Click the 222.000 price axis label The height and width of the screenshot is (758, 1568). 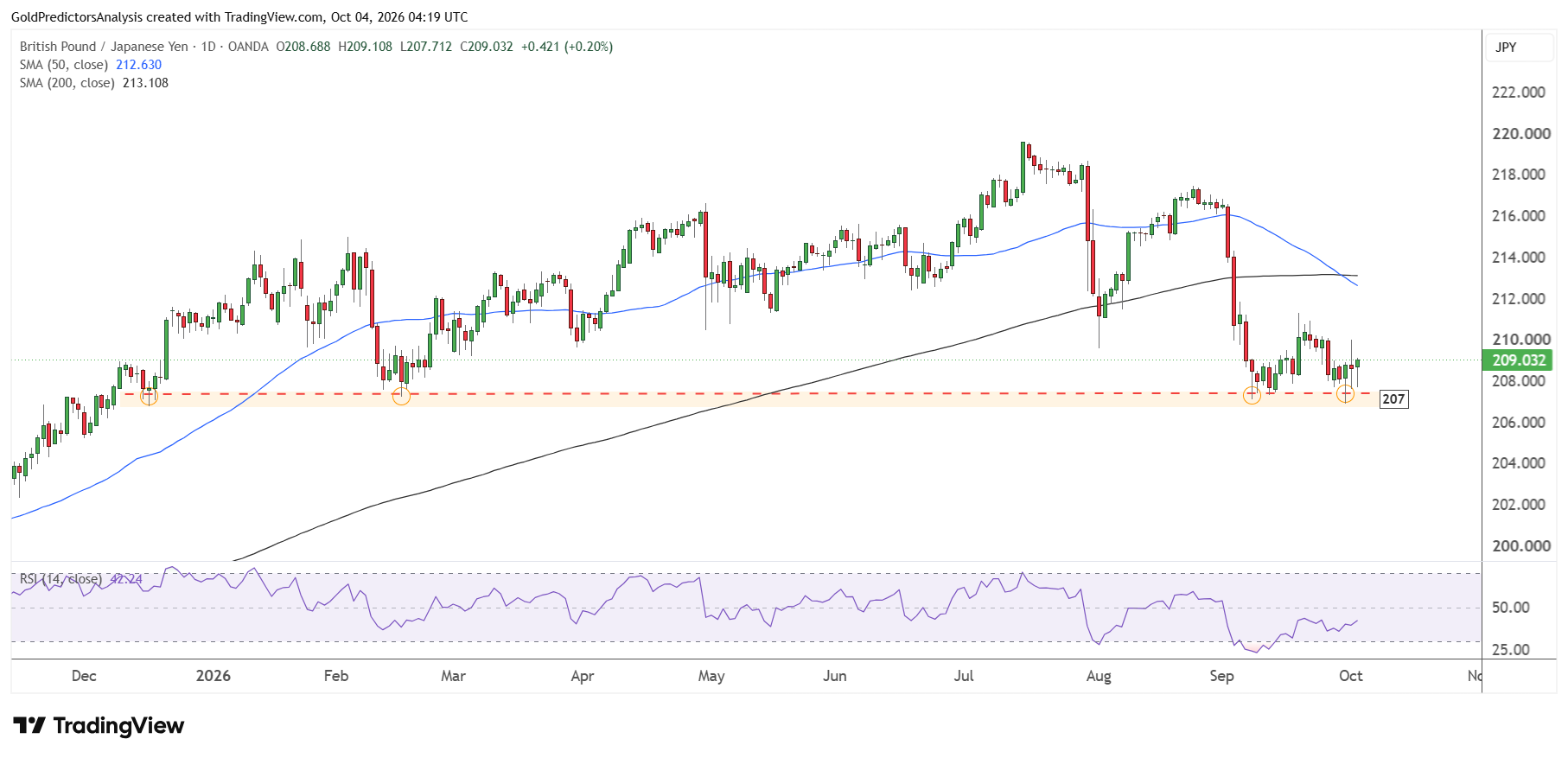(1519, 92)
